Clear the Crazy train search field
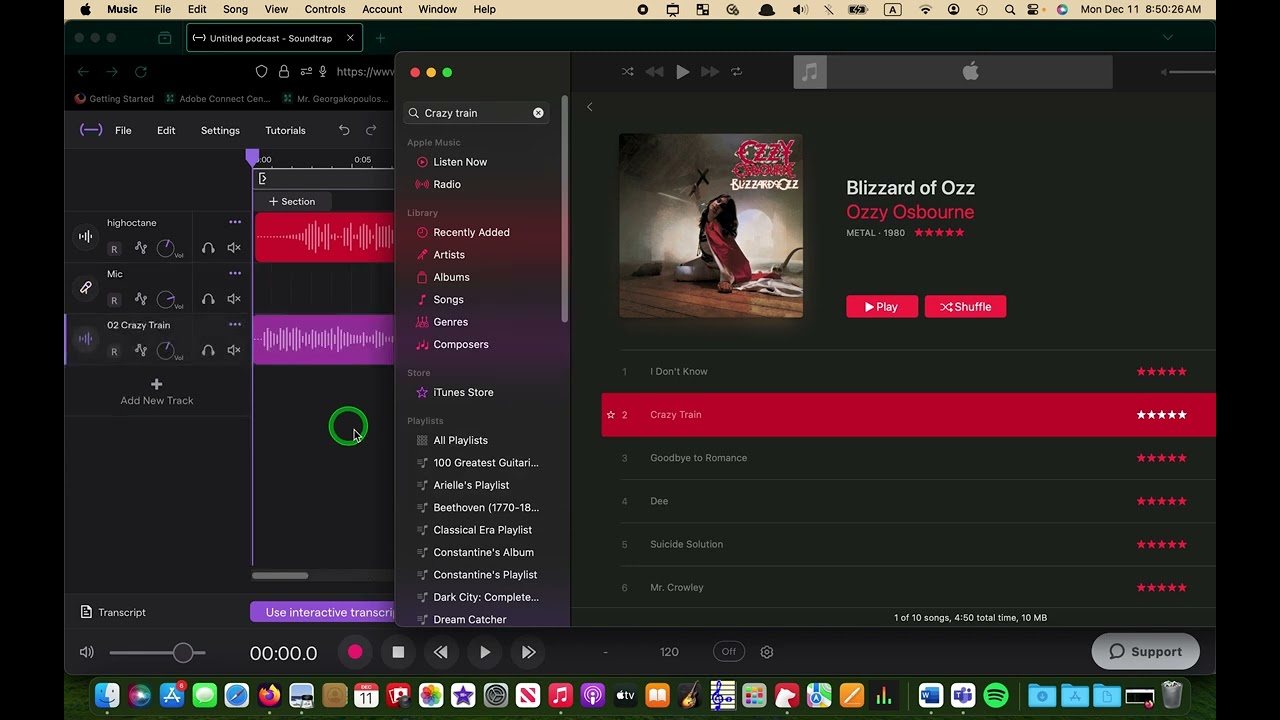Viewport: 1280px width, 720px height. tap(538, 113)
